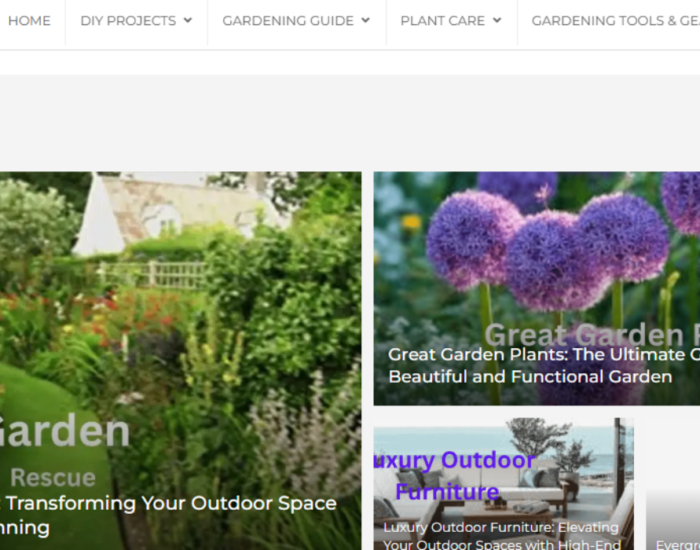Expand the PLANT CARE dropdown chevron
Image resolution: width=700 pixels, height=550 pixels.
pos(497,20)
